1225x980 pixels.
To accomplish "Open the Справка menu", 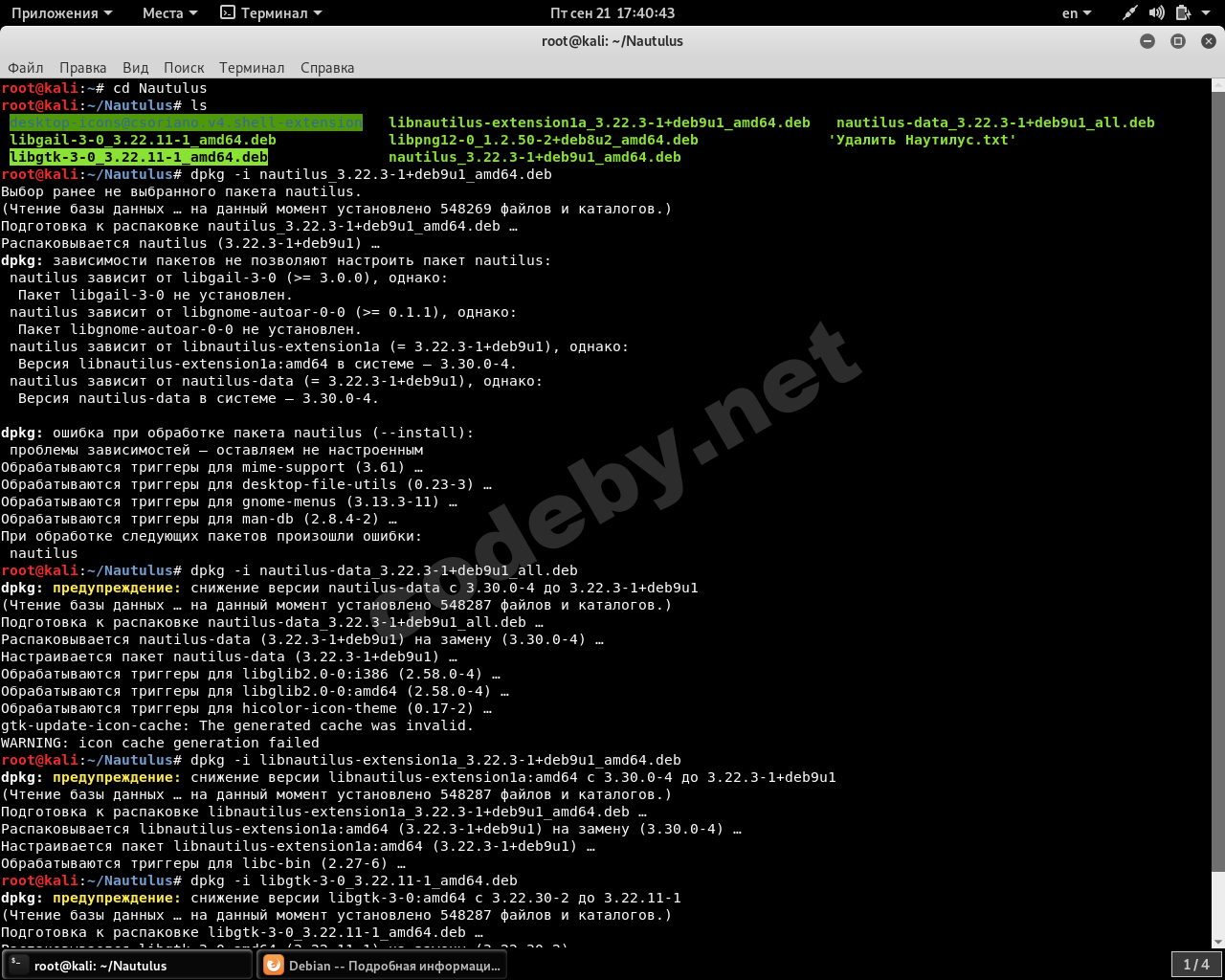I will (327, 68).
